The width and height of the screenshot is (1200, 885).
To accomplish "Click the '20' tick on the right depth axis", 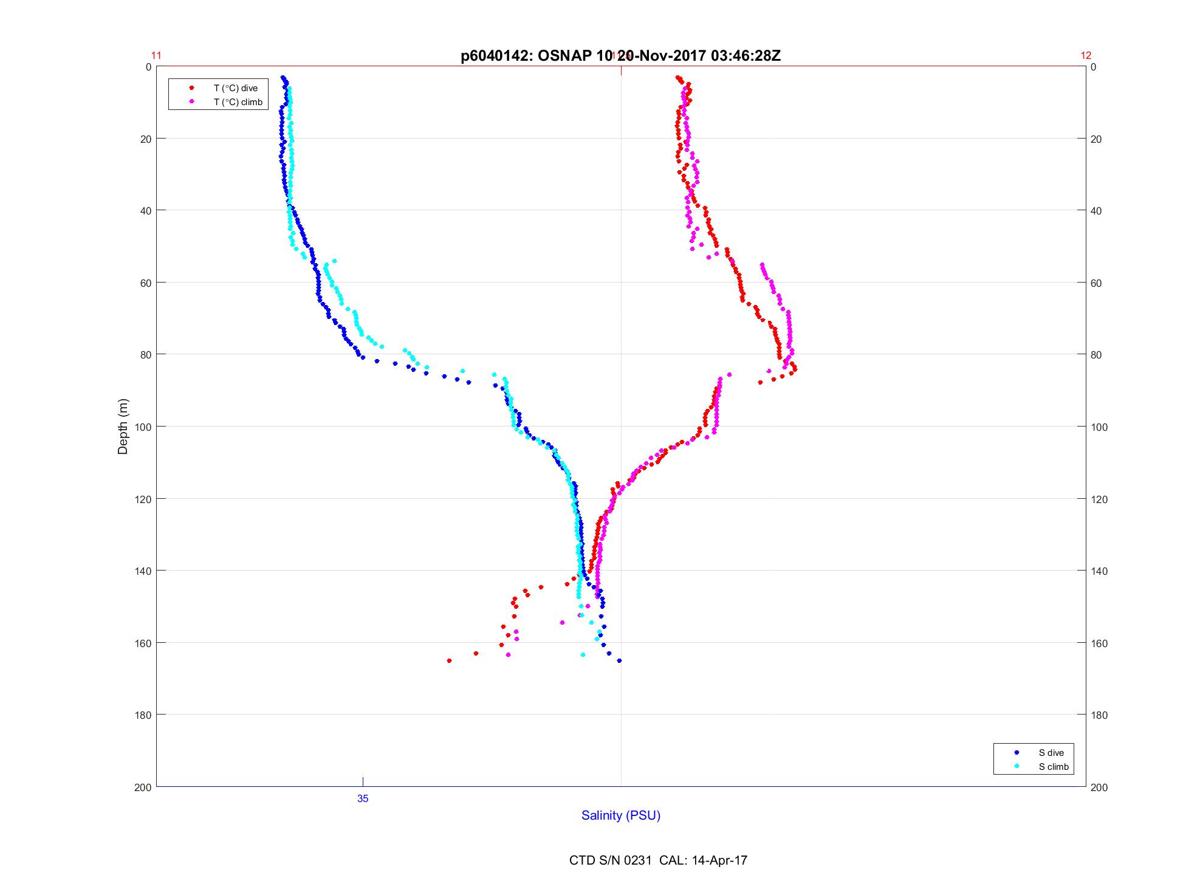I will click(1097, 139).
